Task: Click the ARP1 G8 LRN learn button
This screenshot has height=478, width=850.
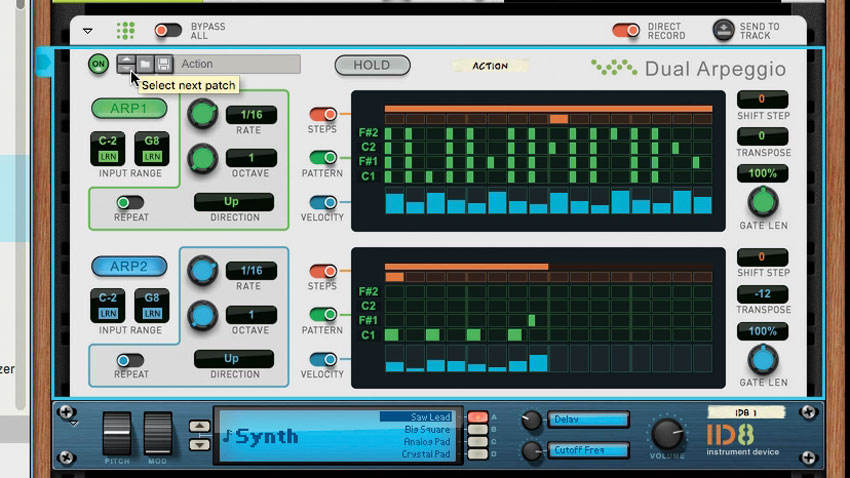Action: tap(152, 157)
